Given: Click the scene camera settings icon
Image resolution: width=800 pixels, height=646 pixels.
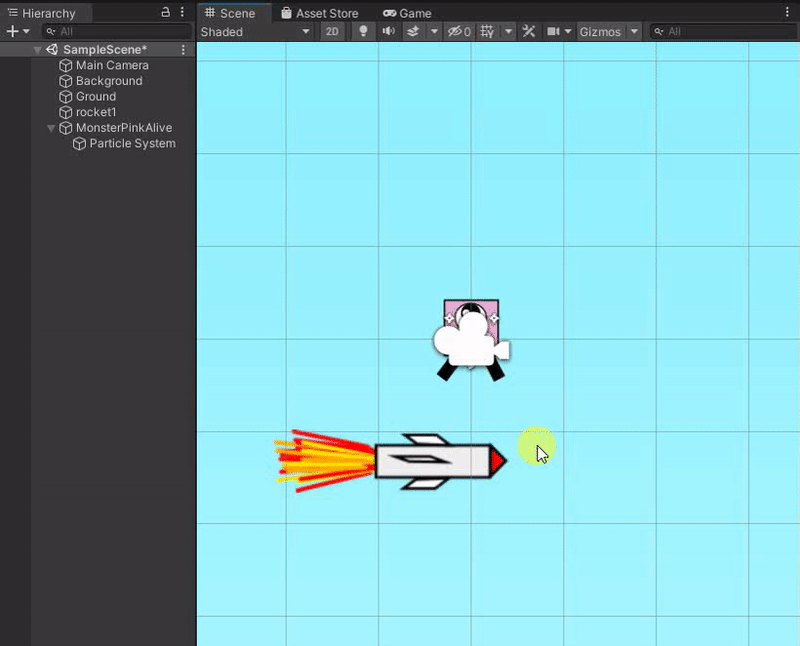Looking at the screenshot, I should [x=553, y=32].
